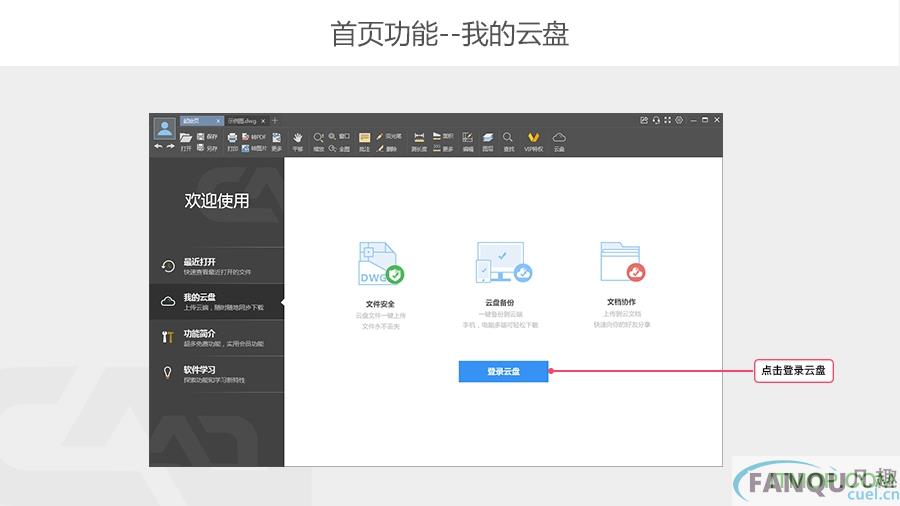This screenshot has height=506, width=900.
Task: Click the redo arrow
Action: [x=170, y=146]
